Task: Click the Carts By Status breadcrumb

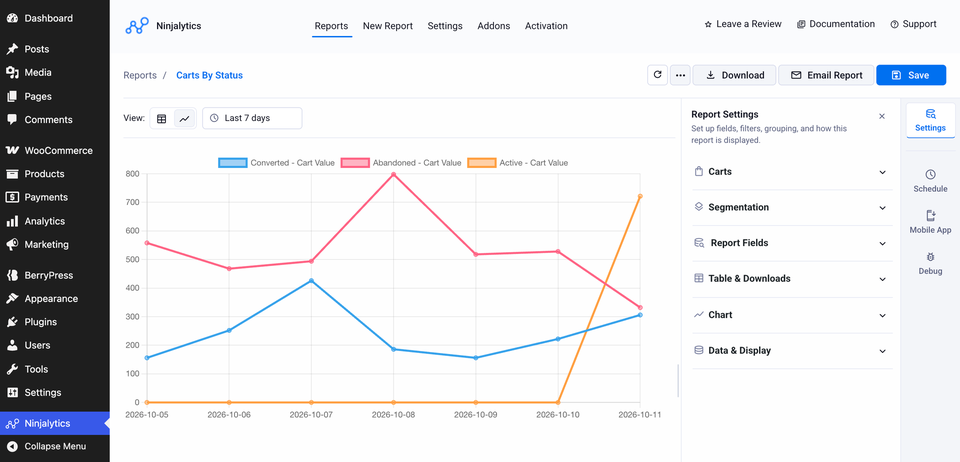Action: pyautogui.click(x=209, y=75)
